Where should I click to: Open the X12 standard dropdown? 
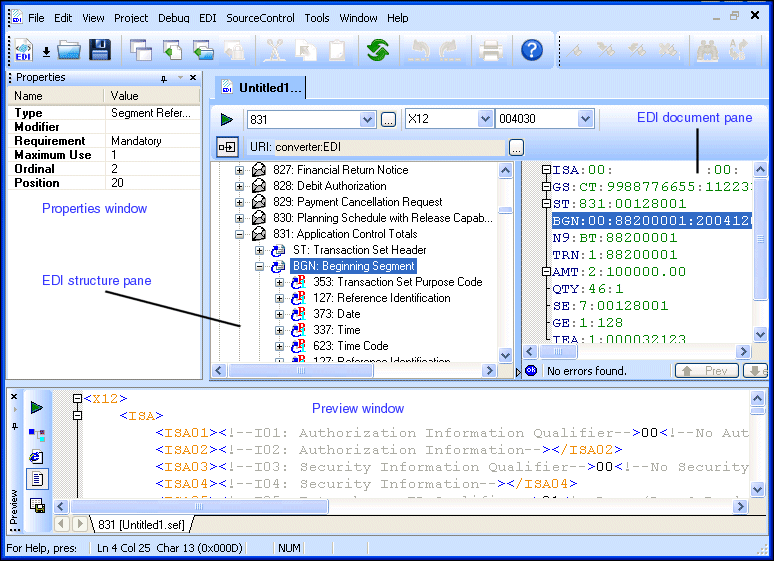coord(484,120)
